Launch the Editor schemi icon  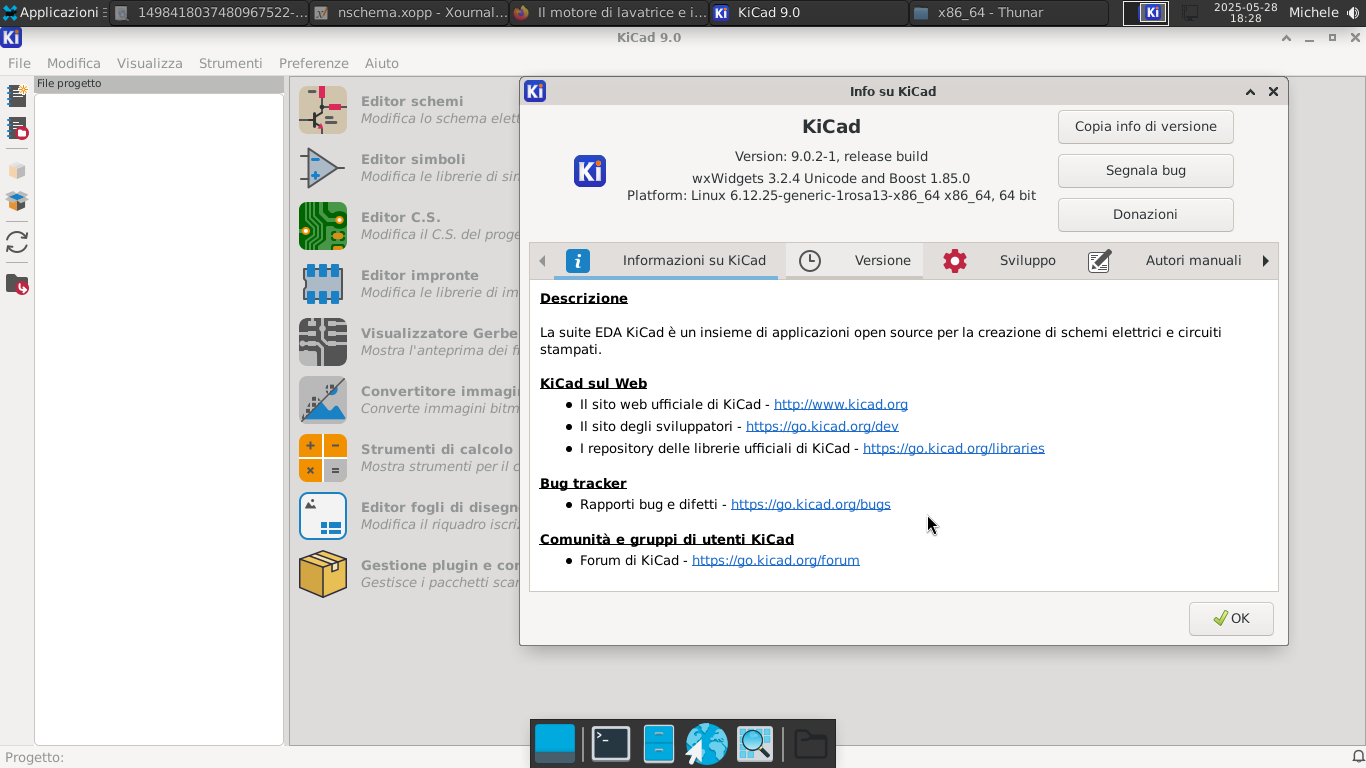point(323,110)
